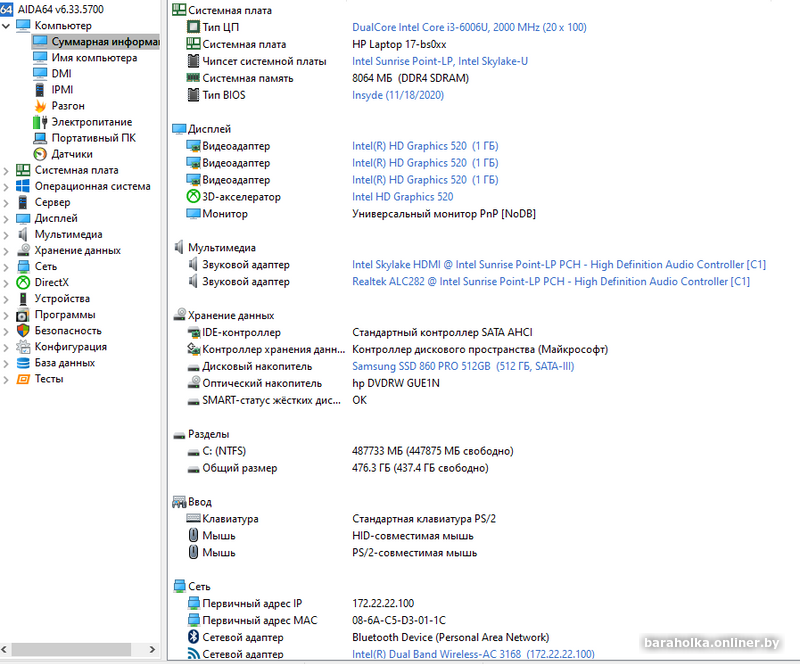Click the База данных icon
Viewport: 800px width, 664px height.
tap(23, 363)
